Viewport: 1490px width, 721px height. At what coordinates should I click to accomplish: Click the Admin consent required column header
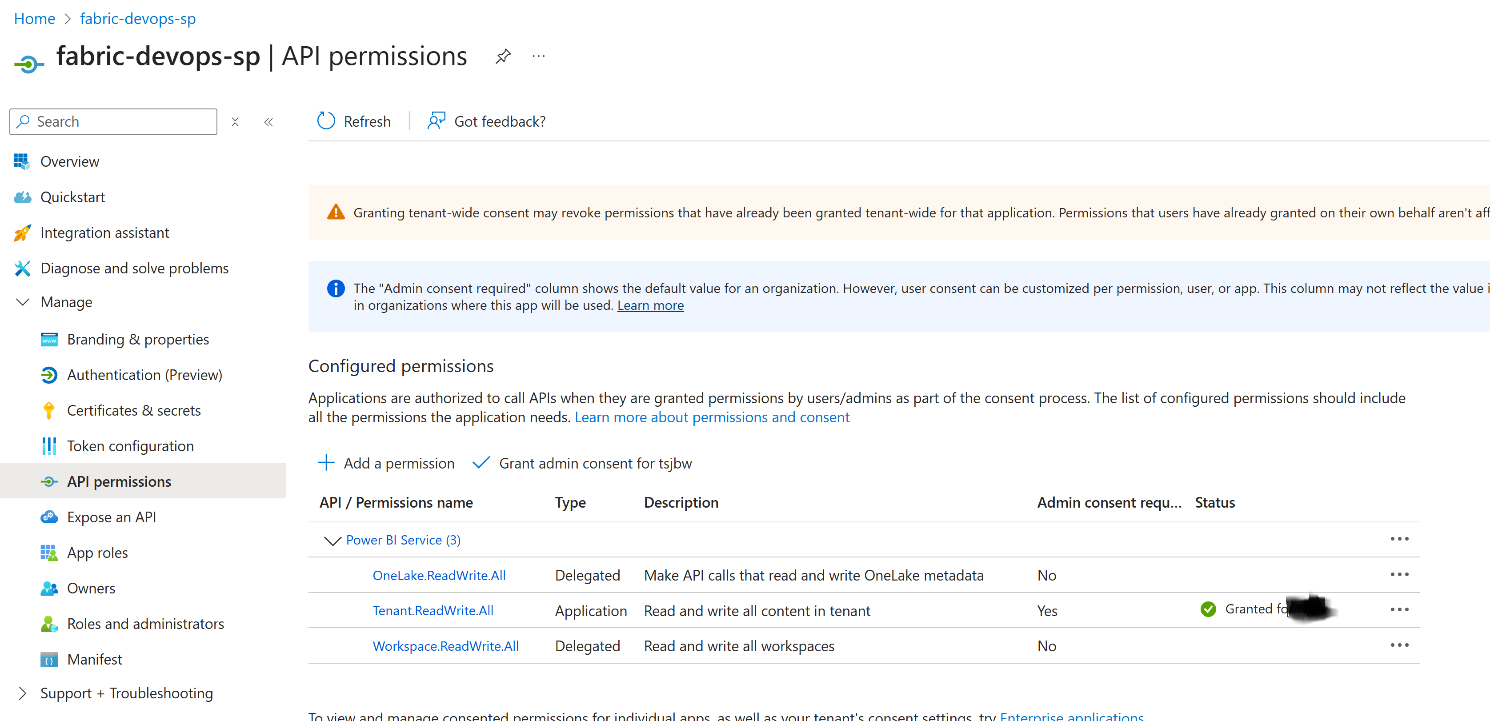point(1109,503)
